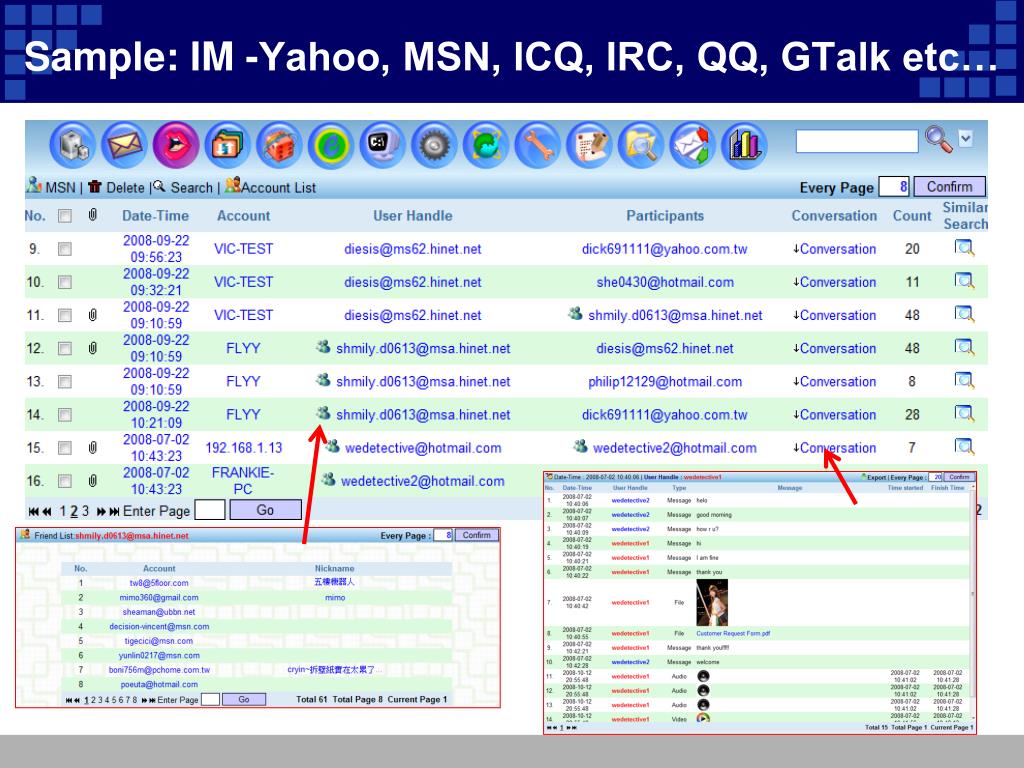The image size is (1024, 768).
Task: Click the attachment paperclip on row 11
Action: click(x=93, y=315)
